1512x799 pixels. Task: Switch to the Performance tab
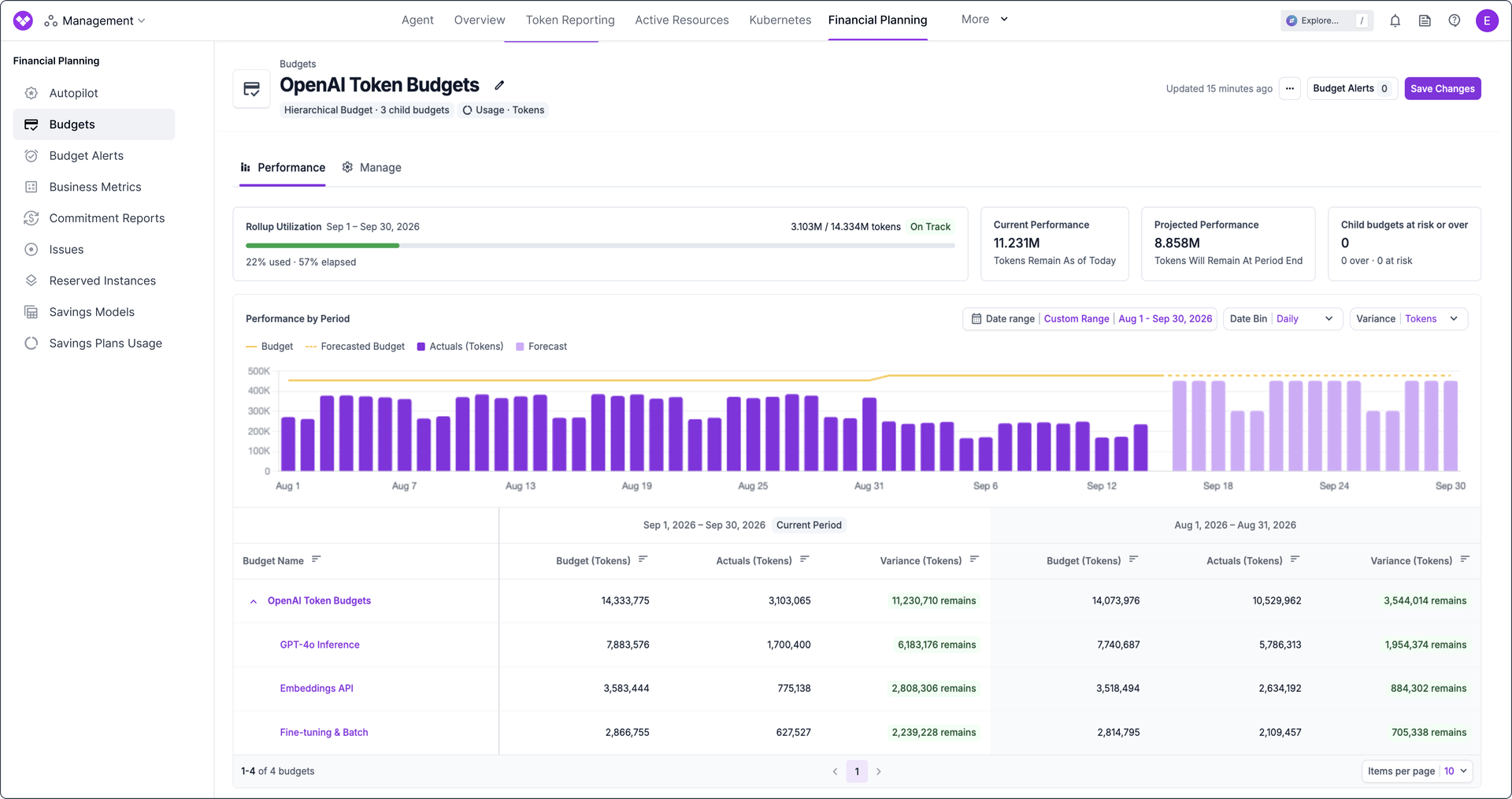coord(283,167)
